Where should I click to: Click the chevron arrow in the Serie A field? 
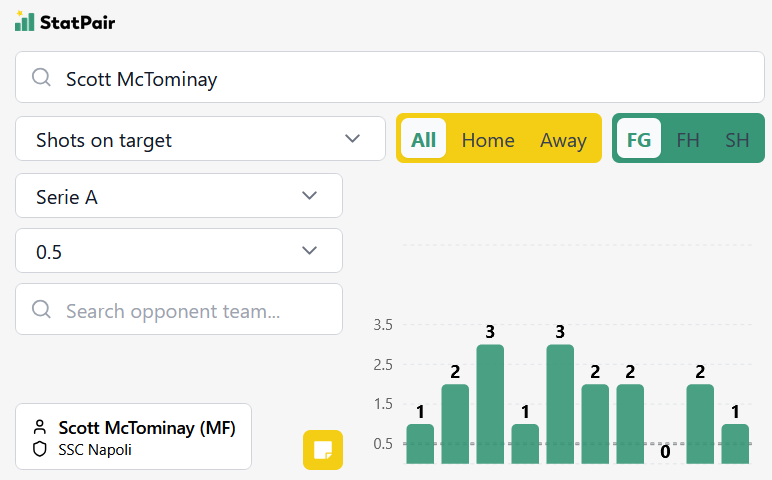pos(309,196)
